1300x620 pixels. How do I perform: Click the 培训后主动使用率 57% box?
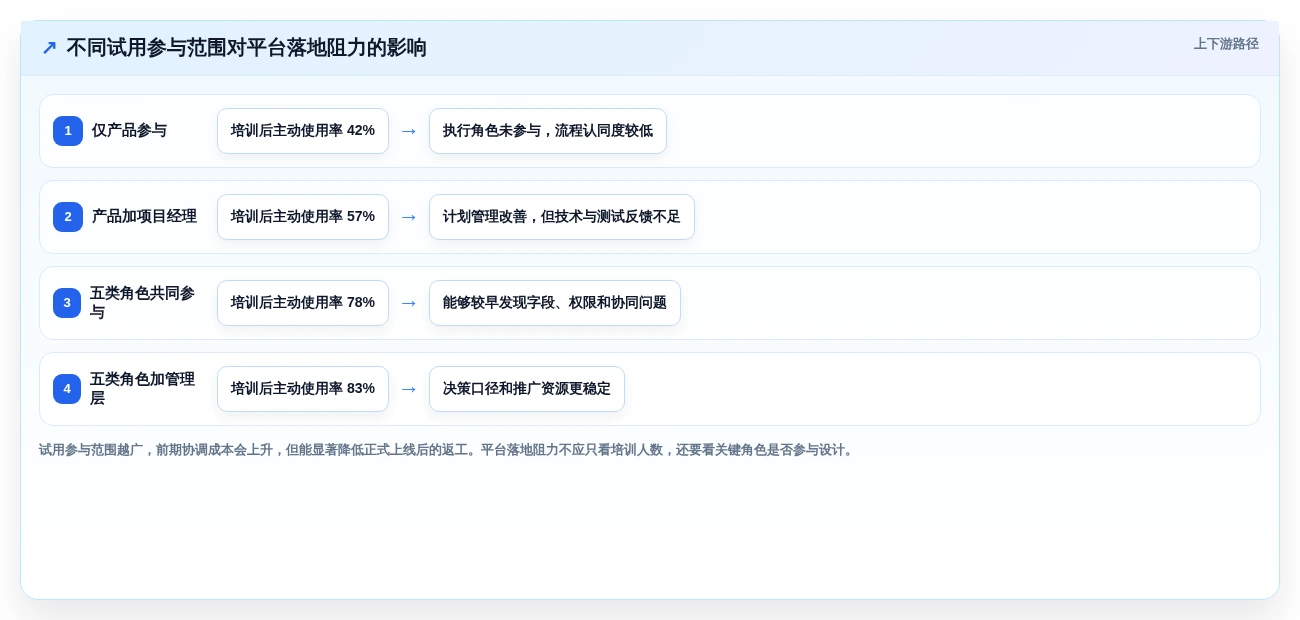pos(303,217)
